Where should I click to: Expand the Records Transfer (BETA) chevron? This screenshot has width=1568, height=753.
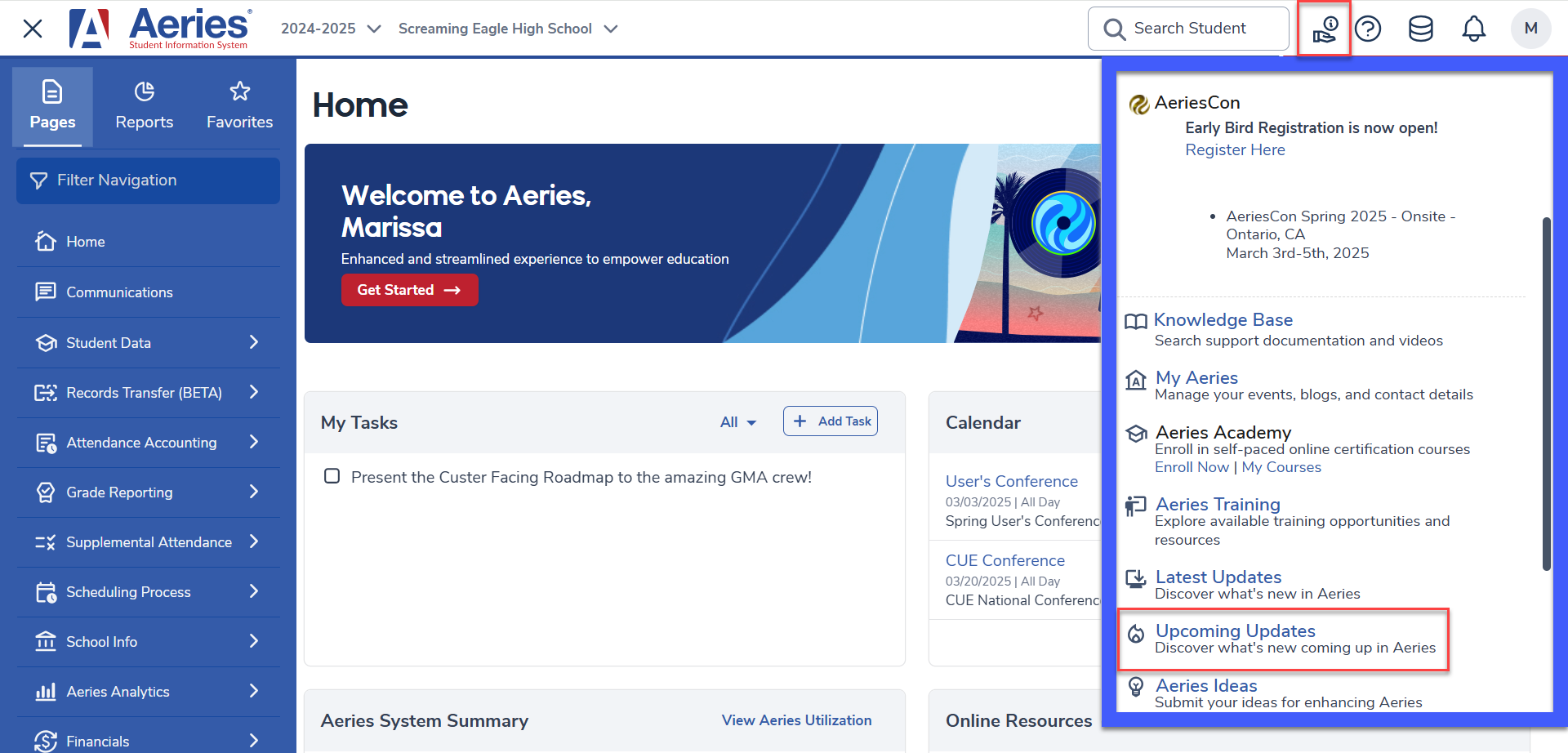[254, 392]
